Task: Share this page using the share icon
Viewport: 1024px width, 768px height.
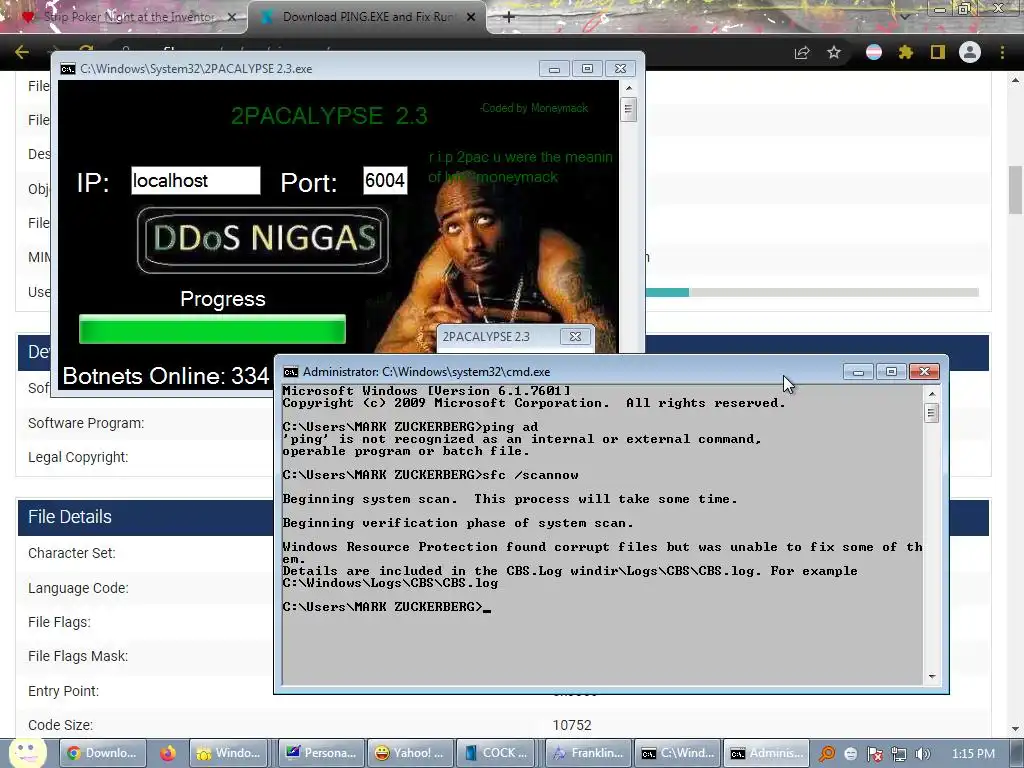Action: [x=802, y=52]
